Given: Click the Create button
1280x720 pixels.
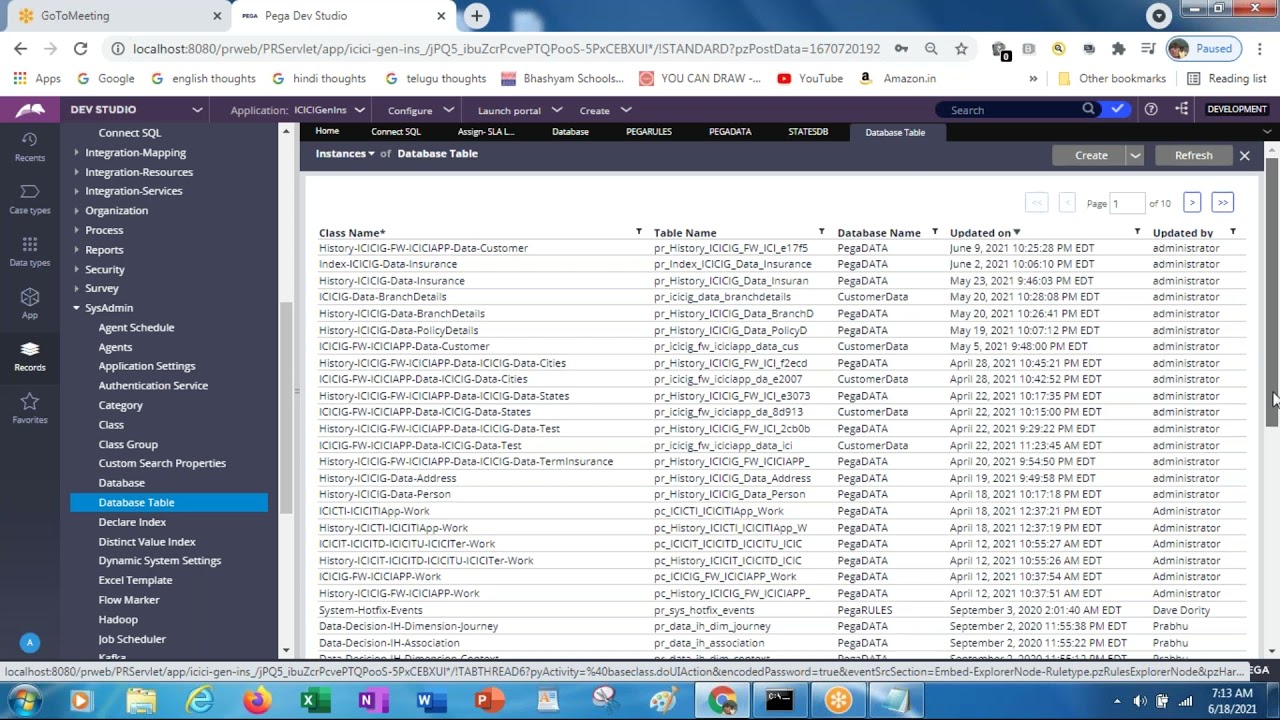Looking at the screenshot, I should pyautogui.click(x=1091, y=155).
